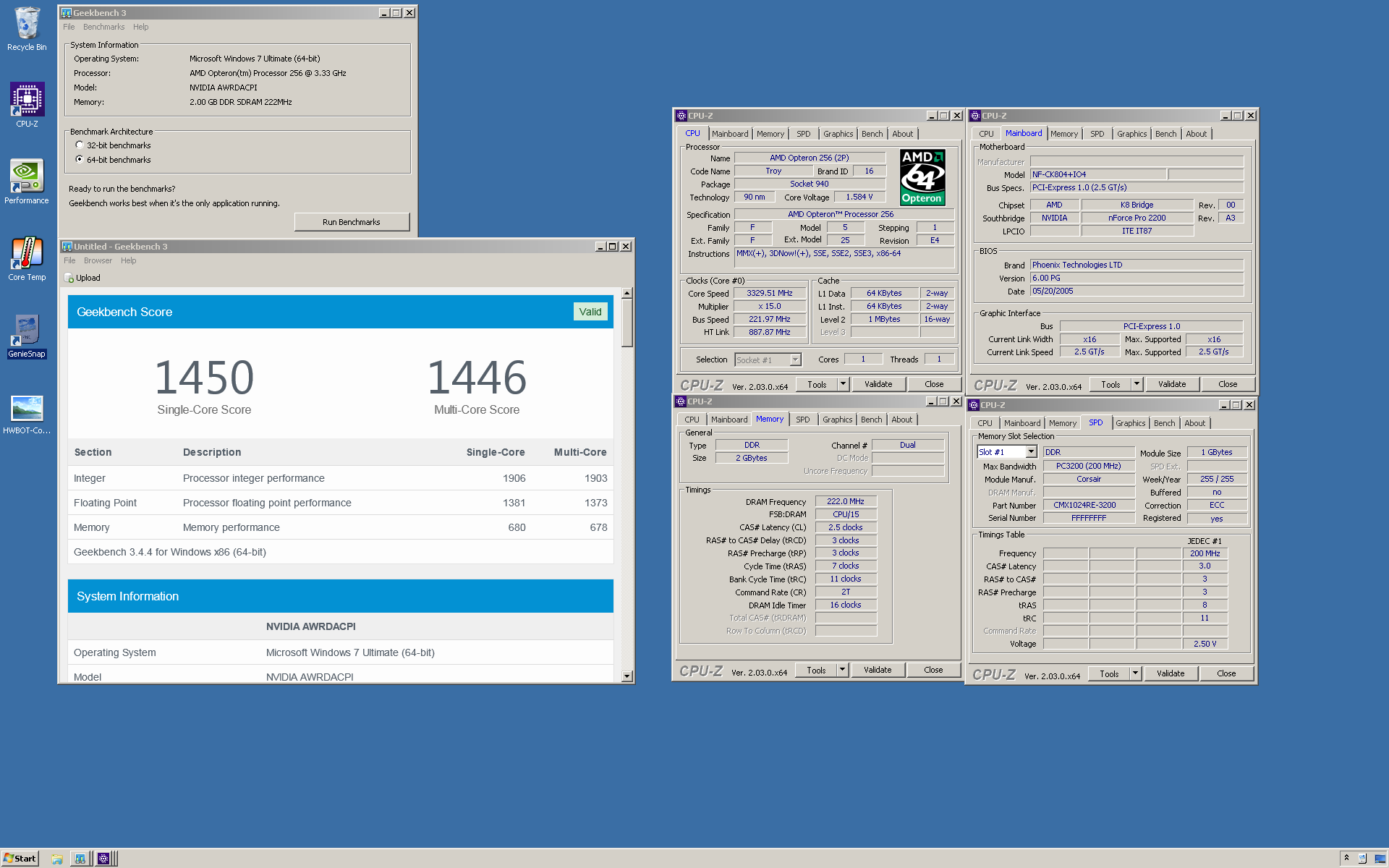1389x868 pixels.
Task: Open the Windows Explorer folder icon in taskbar
Action: point(56,859)
